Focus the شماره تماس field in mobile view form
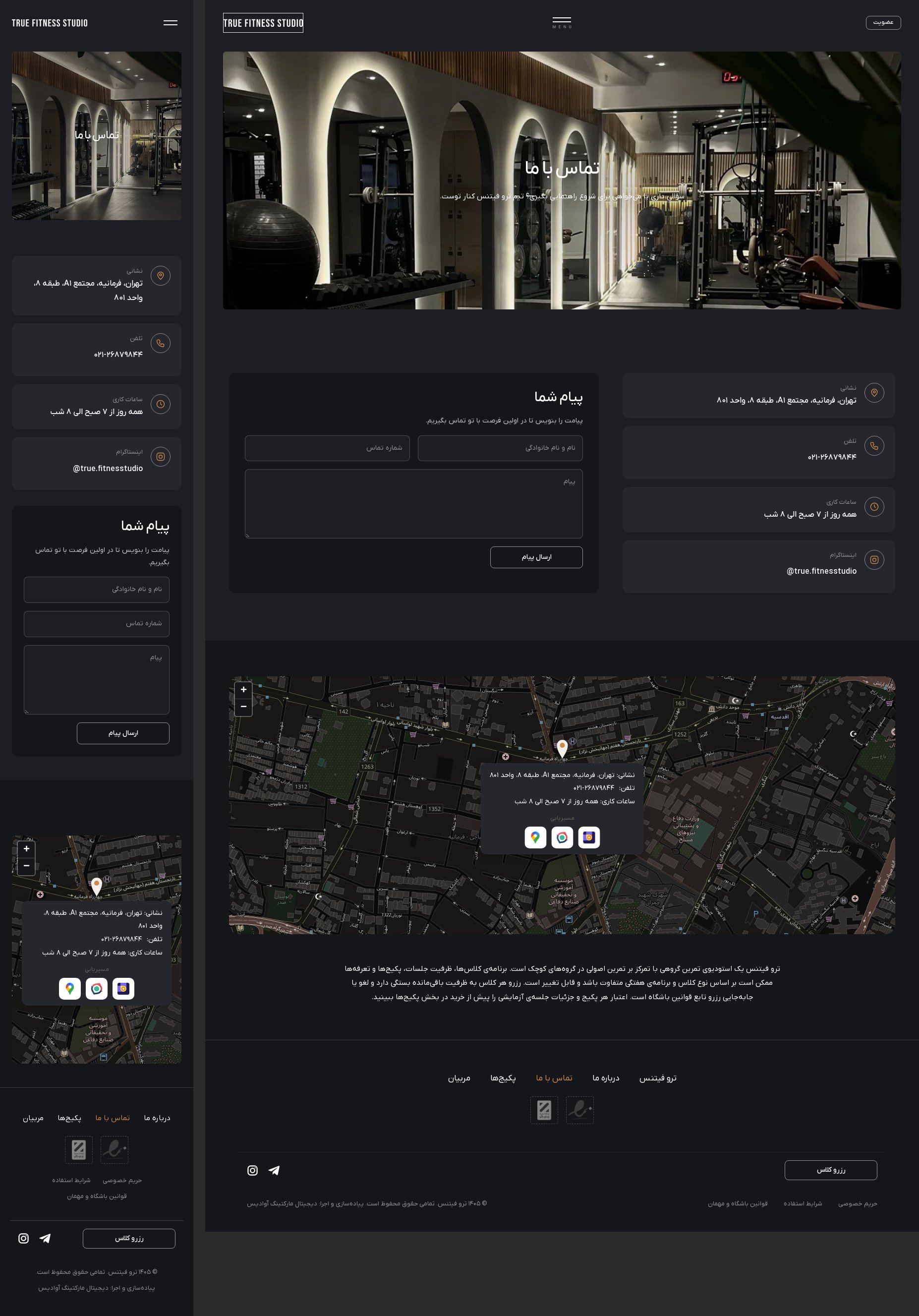The image size is (919, 1316). point(96,624)
